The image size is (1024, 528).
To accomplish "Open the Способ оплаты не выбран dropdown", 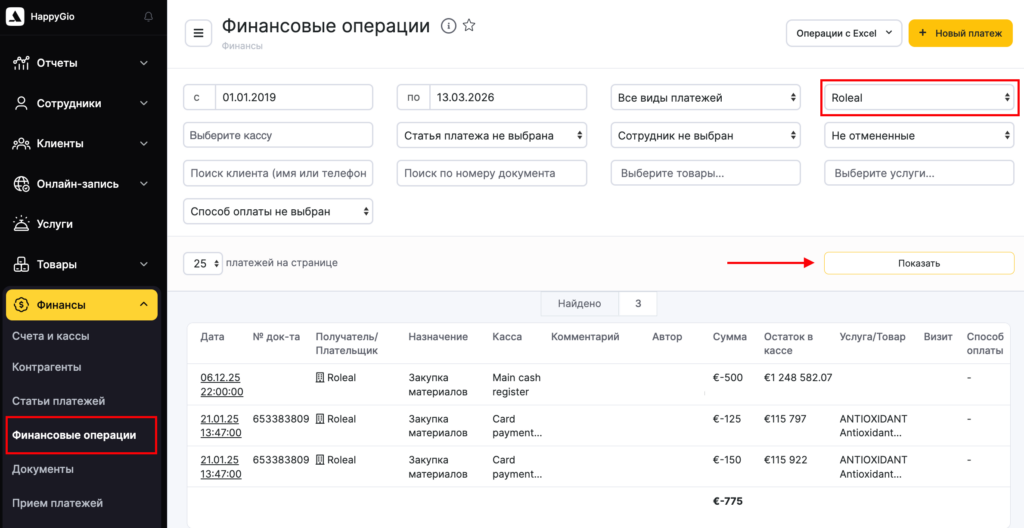I will [278, 211].
